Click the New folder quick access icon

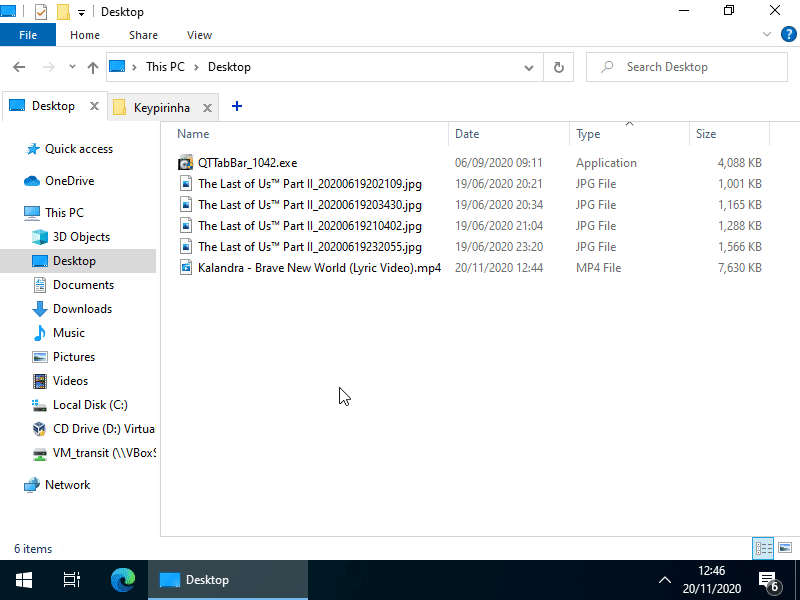pos(63,11)
